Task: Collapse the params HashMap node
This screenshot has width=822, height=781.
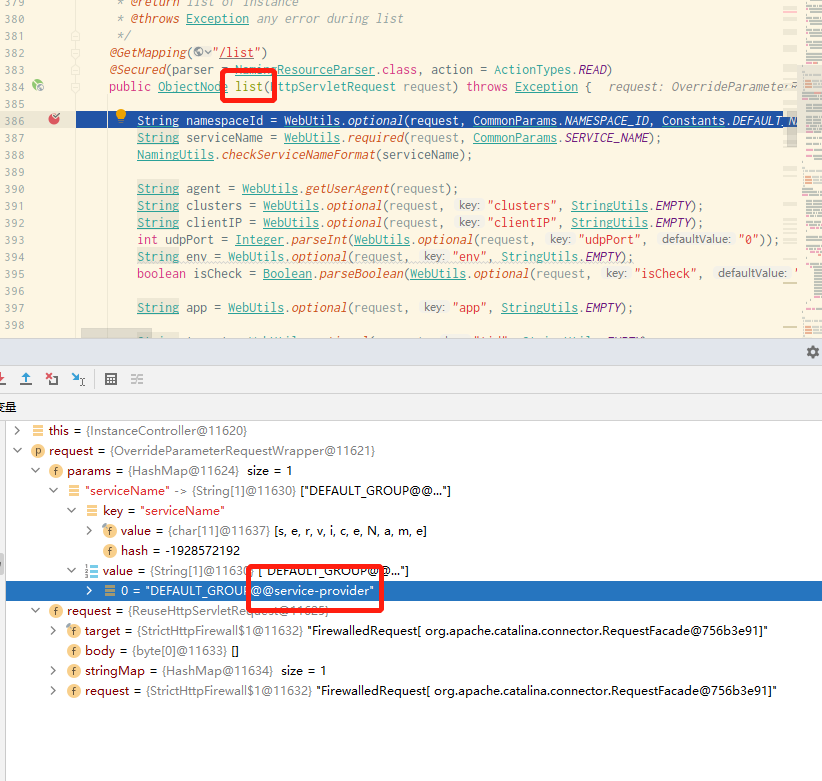Action: tap(36, 471)
